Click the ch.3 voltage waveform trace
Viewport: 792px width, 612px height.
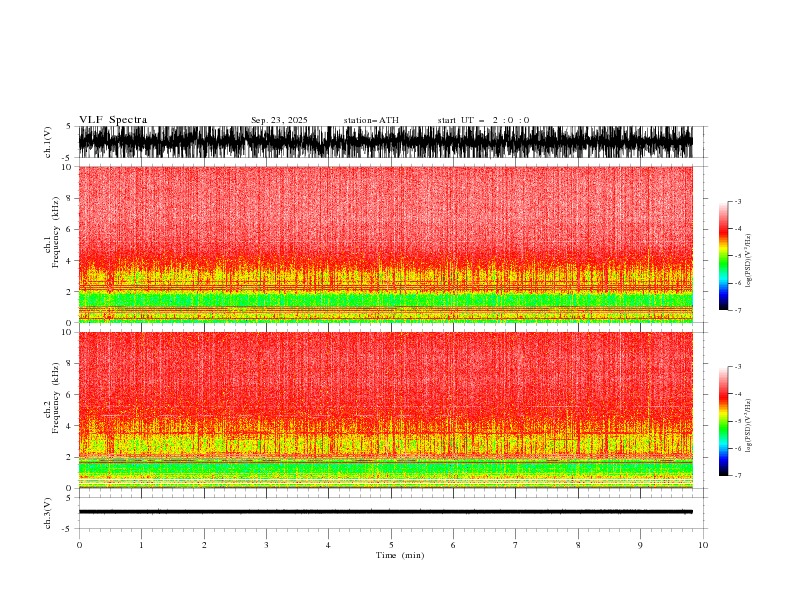[385, 512]
